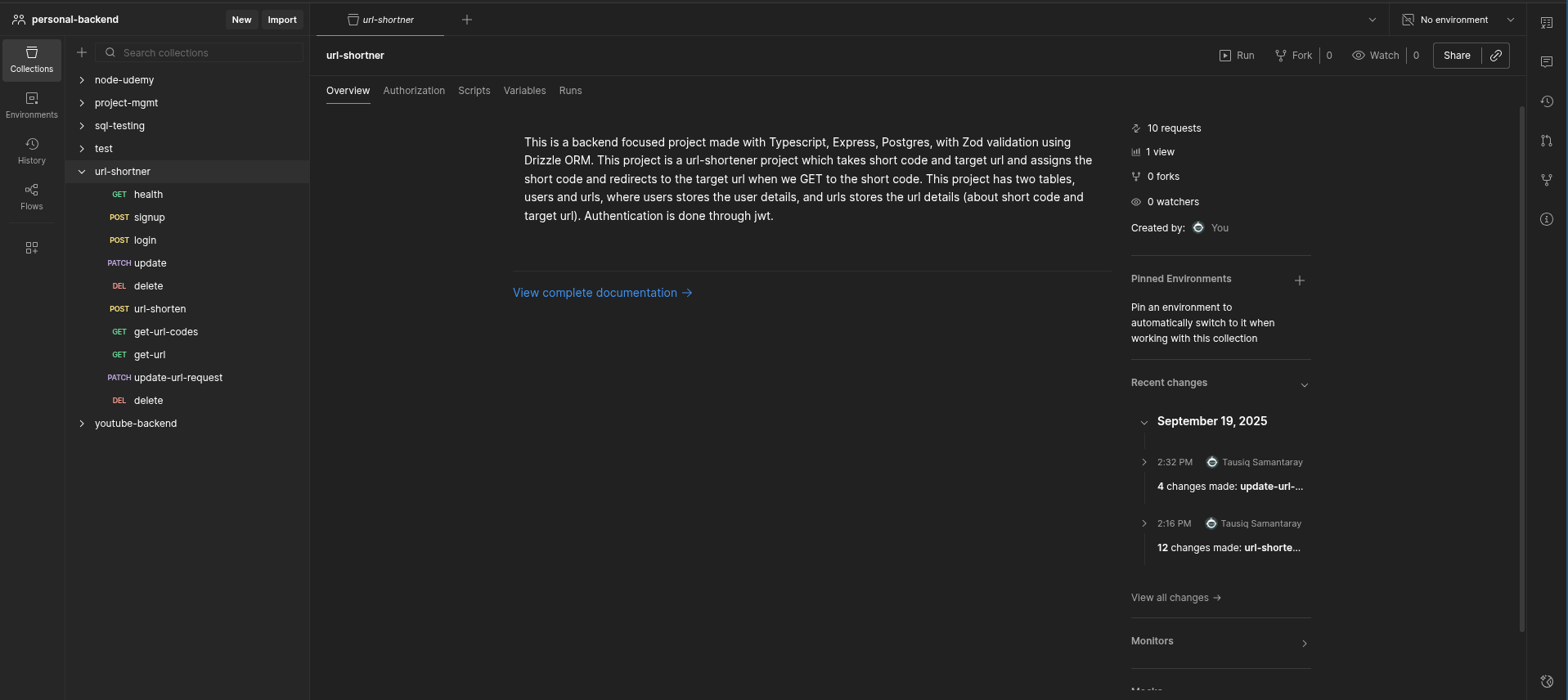Screen dimensions: 1568x700
Task: Add a pinned environment with plus icon
Action: (x=1300, y=280)
